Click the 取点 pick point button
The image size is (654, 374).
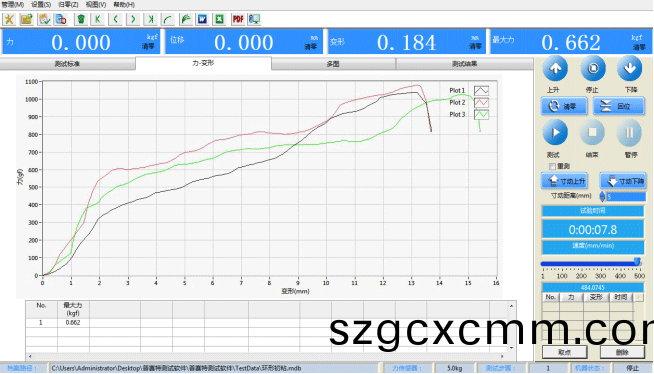point(564,352)
